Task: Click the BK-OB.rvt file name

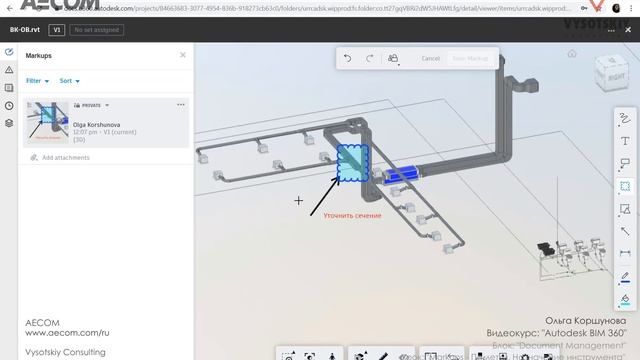Action: (25, 30)
